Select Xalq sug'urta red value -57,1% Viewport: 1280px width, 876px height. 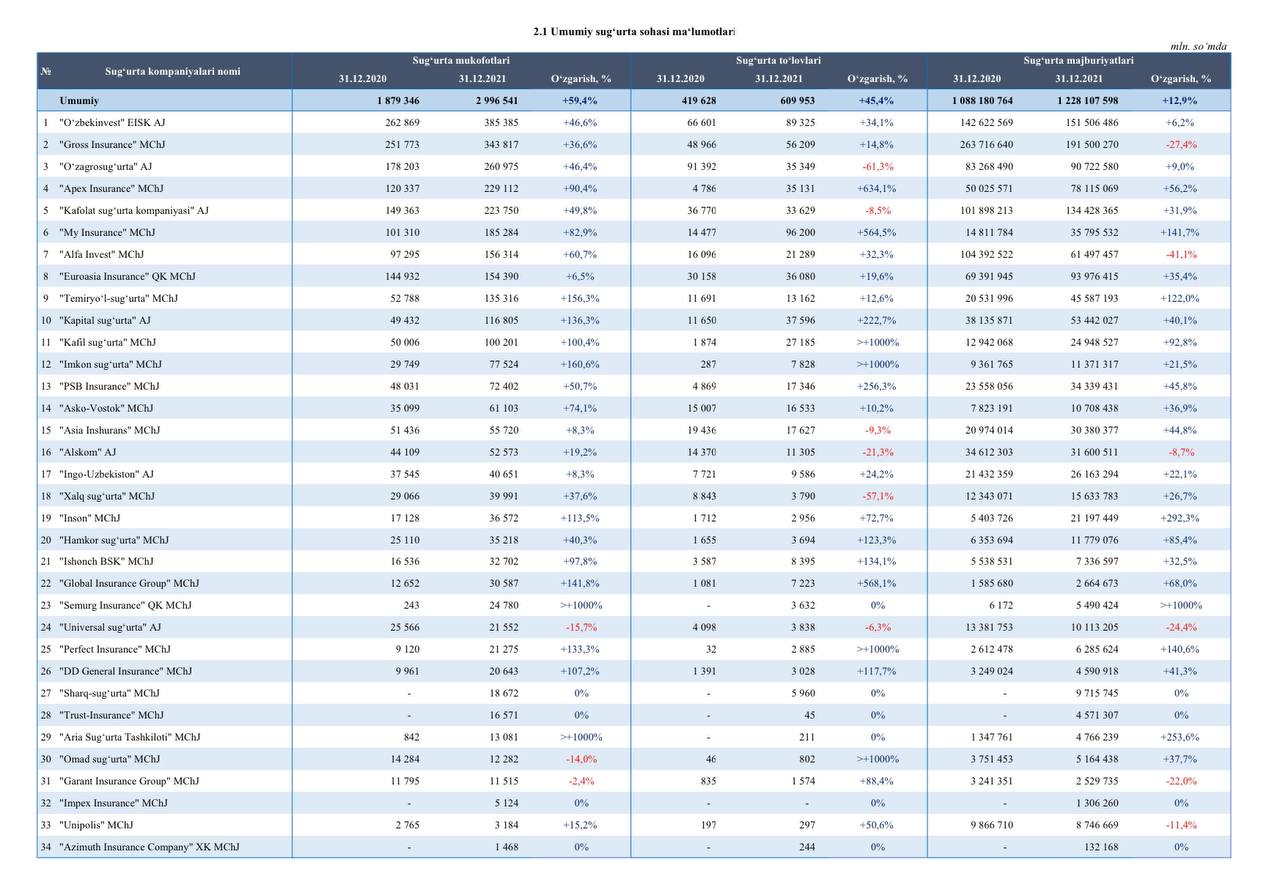(877, 497)
